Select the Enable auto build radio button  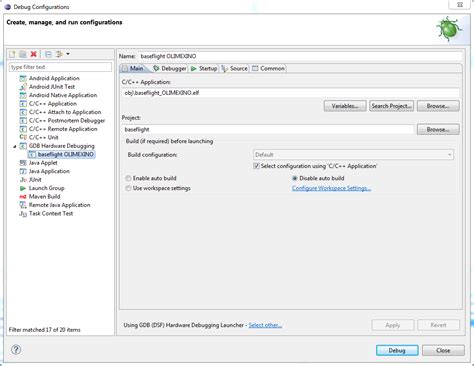pyautogui.click(x=128, y=178)
